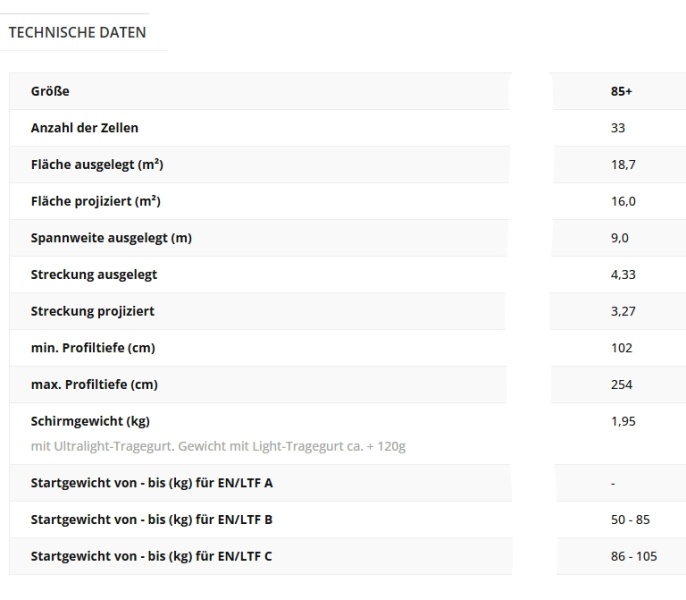The width and height of the screenshot is (686, 600).
Task: Select the glider weight value 1,95
Action: point(622,421)
